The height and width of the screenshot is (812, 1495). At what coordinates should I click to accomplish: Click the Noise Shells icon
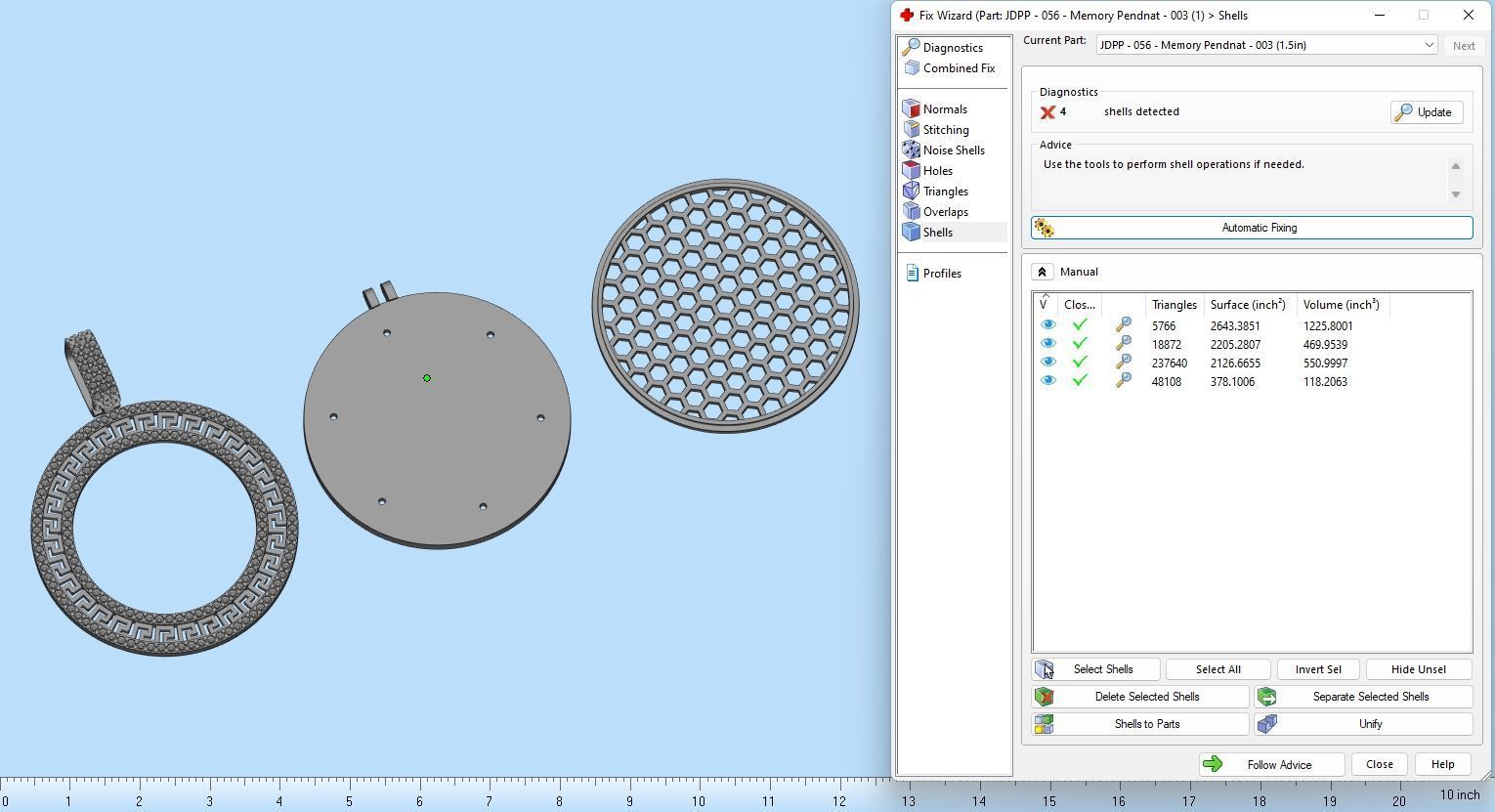click(911, 150)
